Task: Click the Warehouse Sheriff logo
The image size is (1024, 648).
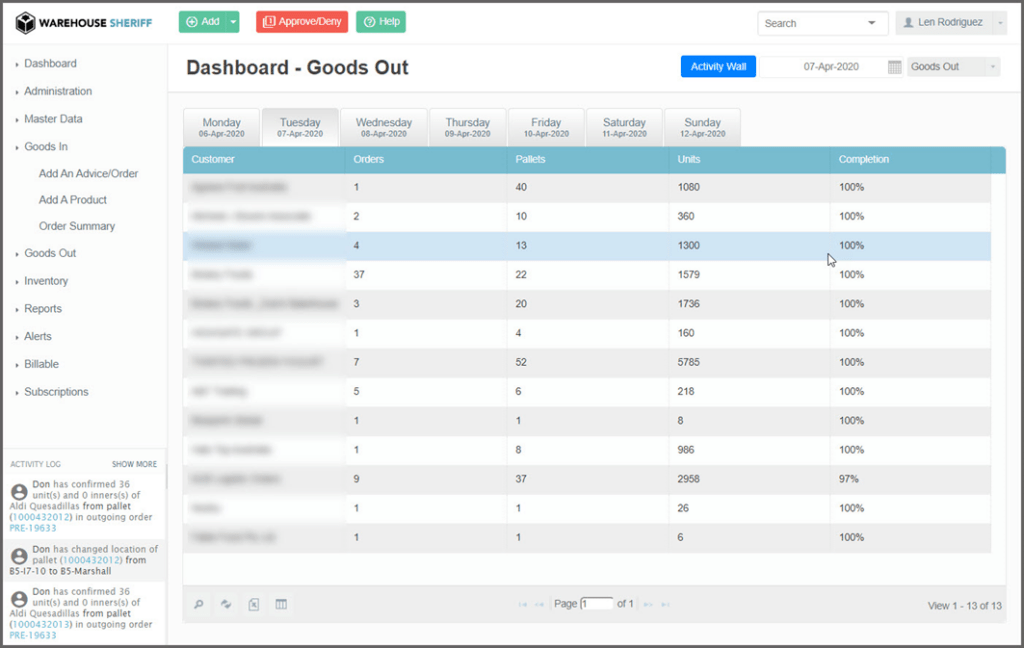Action: click(x=84, y=22)
